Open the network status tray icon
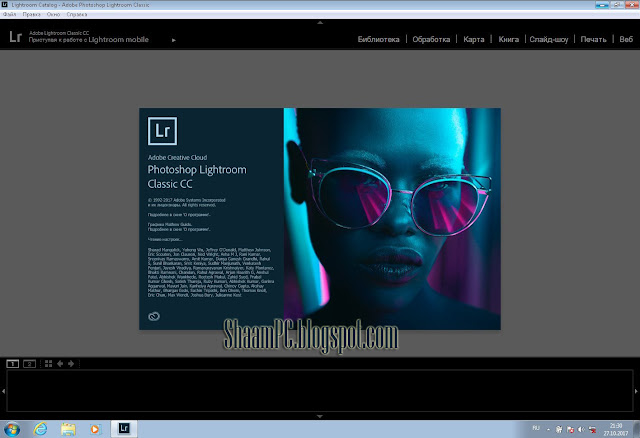This screenshot has width=640, height=438. [x=592, y=429]
